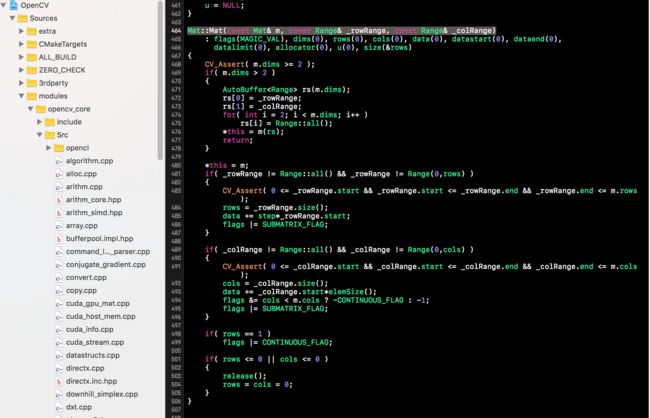Click the Sources folder icon

pos(23,18)
